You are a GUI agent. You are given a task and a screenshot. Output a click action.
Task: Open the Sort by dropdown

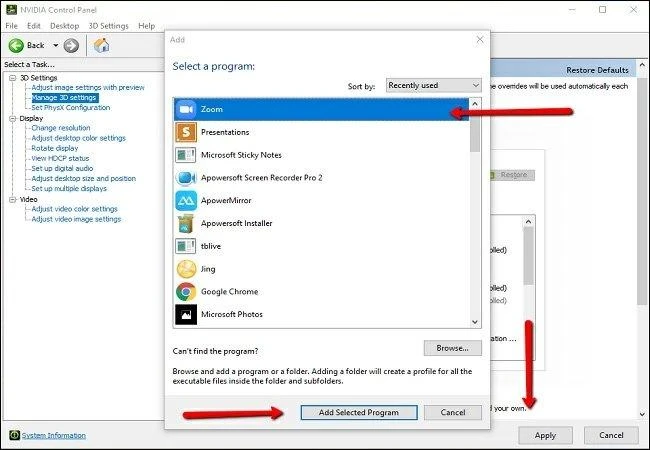[x=433, y=86]
